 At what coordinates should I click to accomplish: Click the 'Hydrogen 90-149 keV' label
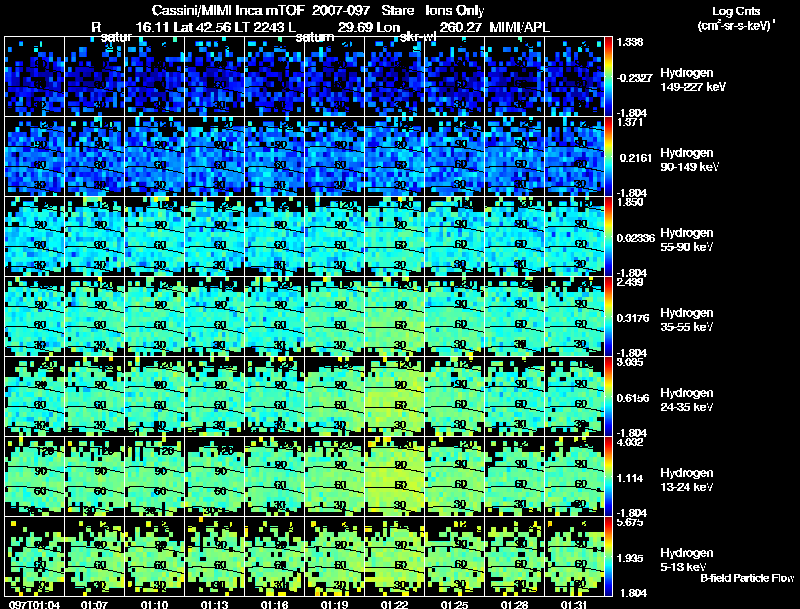point(689,160)
